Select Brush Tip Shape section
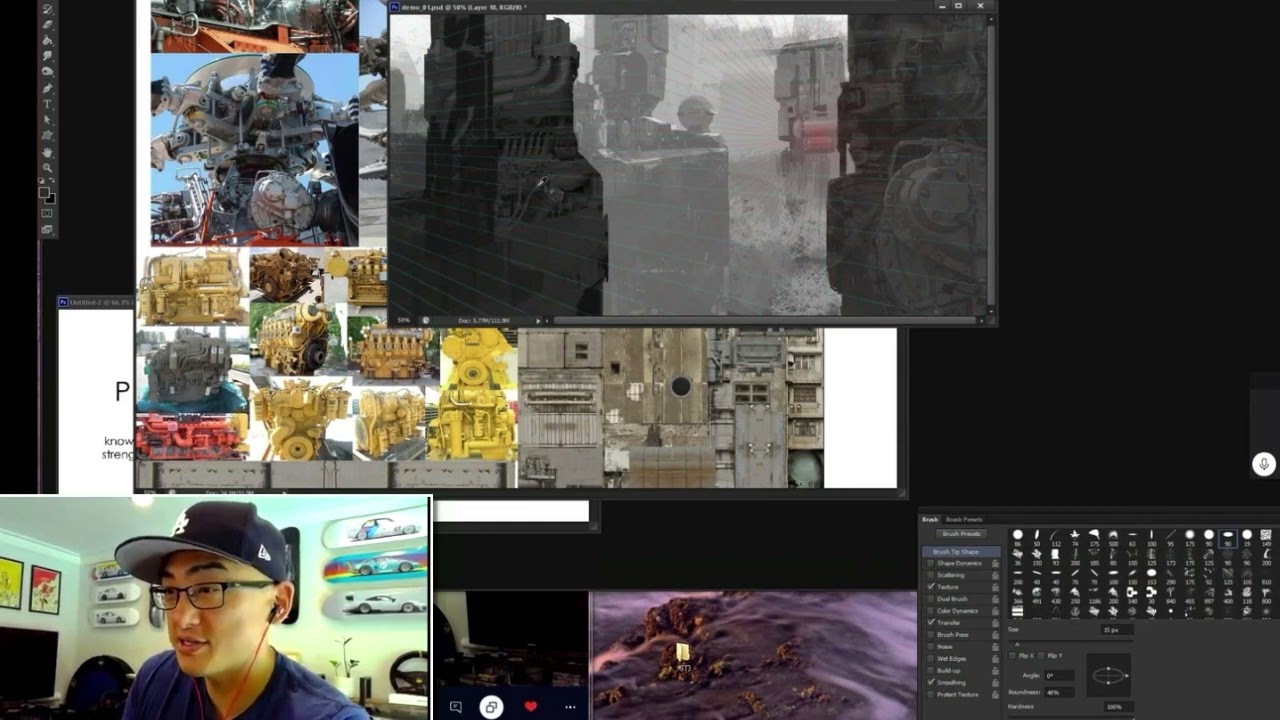Viewport: 1280px width, 720px height. tap(961, 552)
